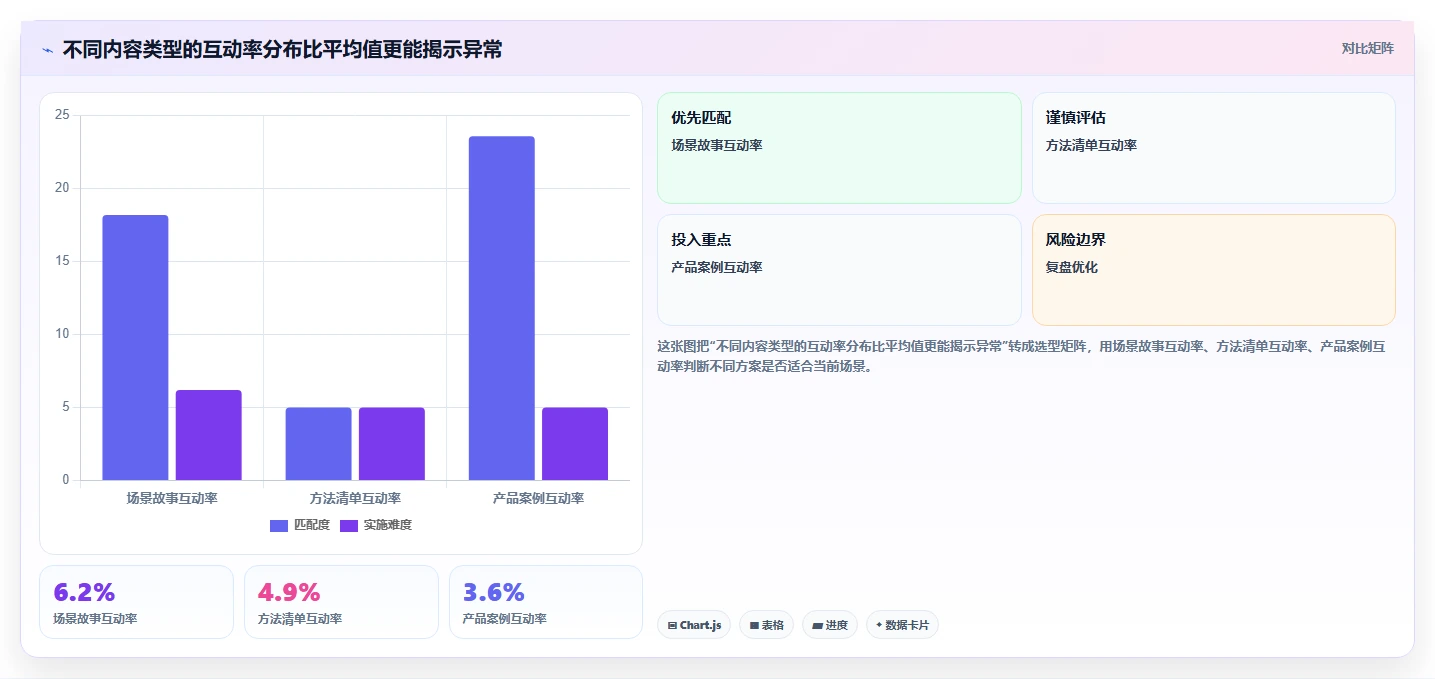Viewport: 1435px width, 679px height.
Task: Click the description paragraph starting 这张图把
Action: [1021, 356]
